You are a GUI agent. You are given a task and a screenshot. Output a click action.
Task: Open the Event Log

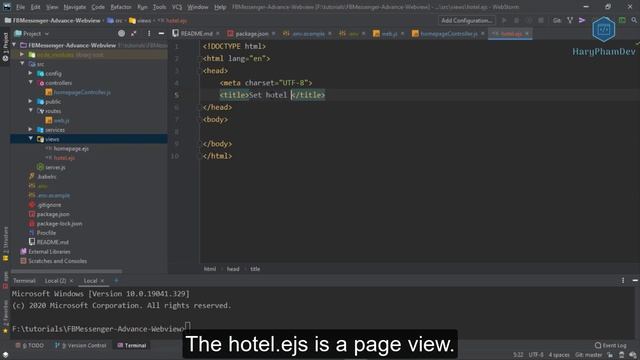pyautogui.click(x=611, y=345)
